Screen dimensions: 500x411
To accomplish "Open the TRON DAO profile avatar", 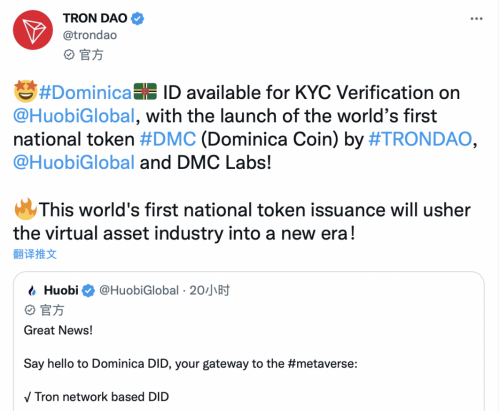I will (33, 30).
